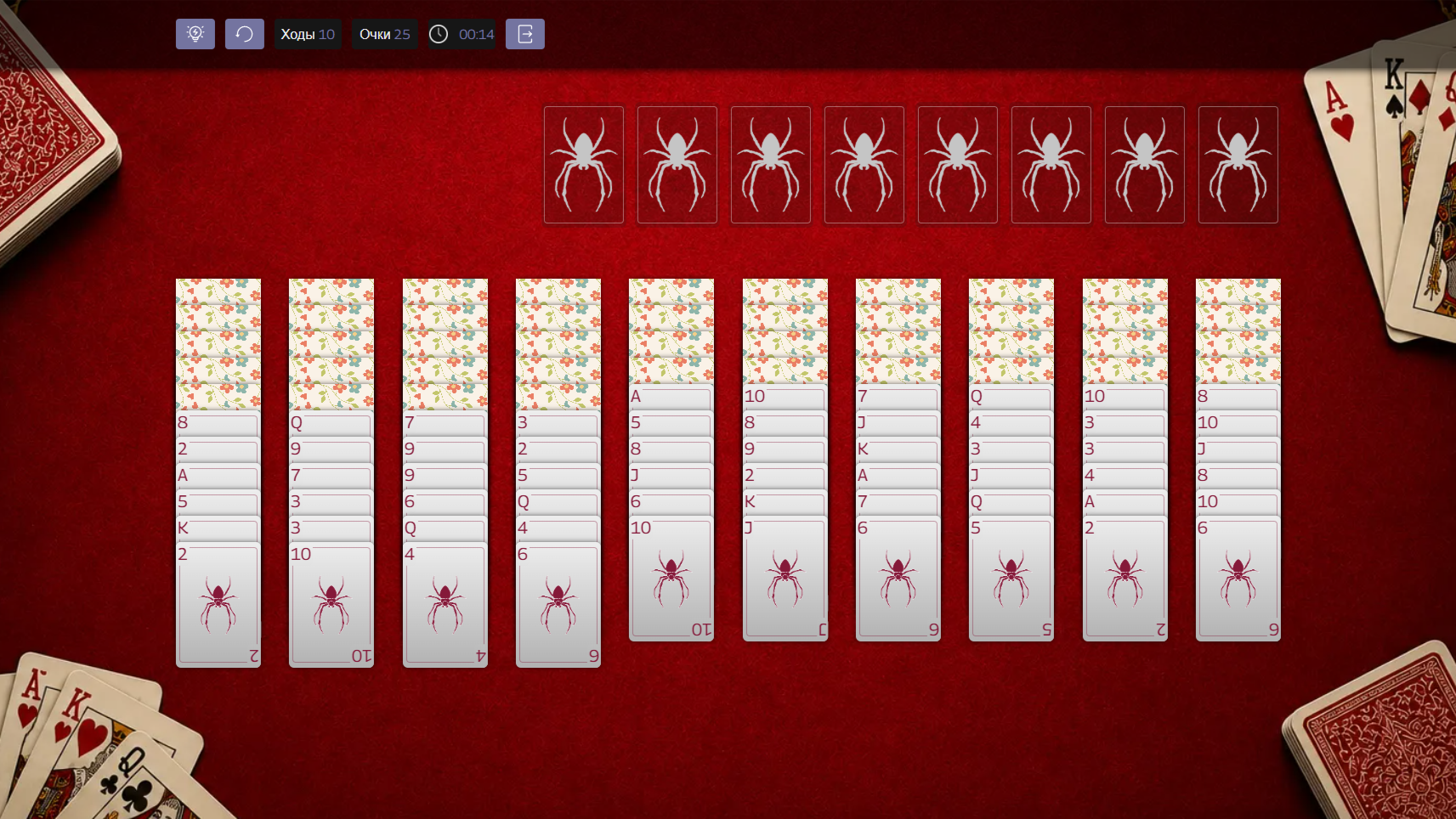Click the undo move icon
1456x819 pixels.
(245, 34)
